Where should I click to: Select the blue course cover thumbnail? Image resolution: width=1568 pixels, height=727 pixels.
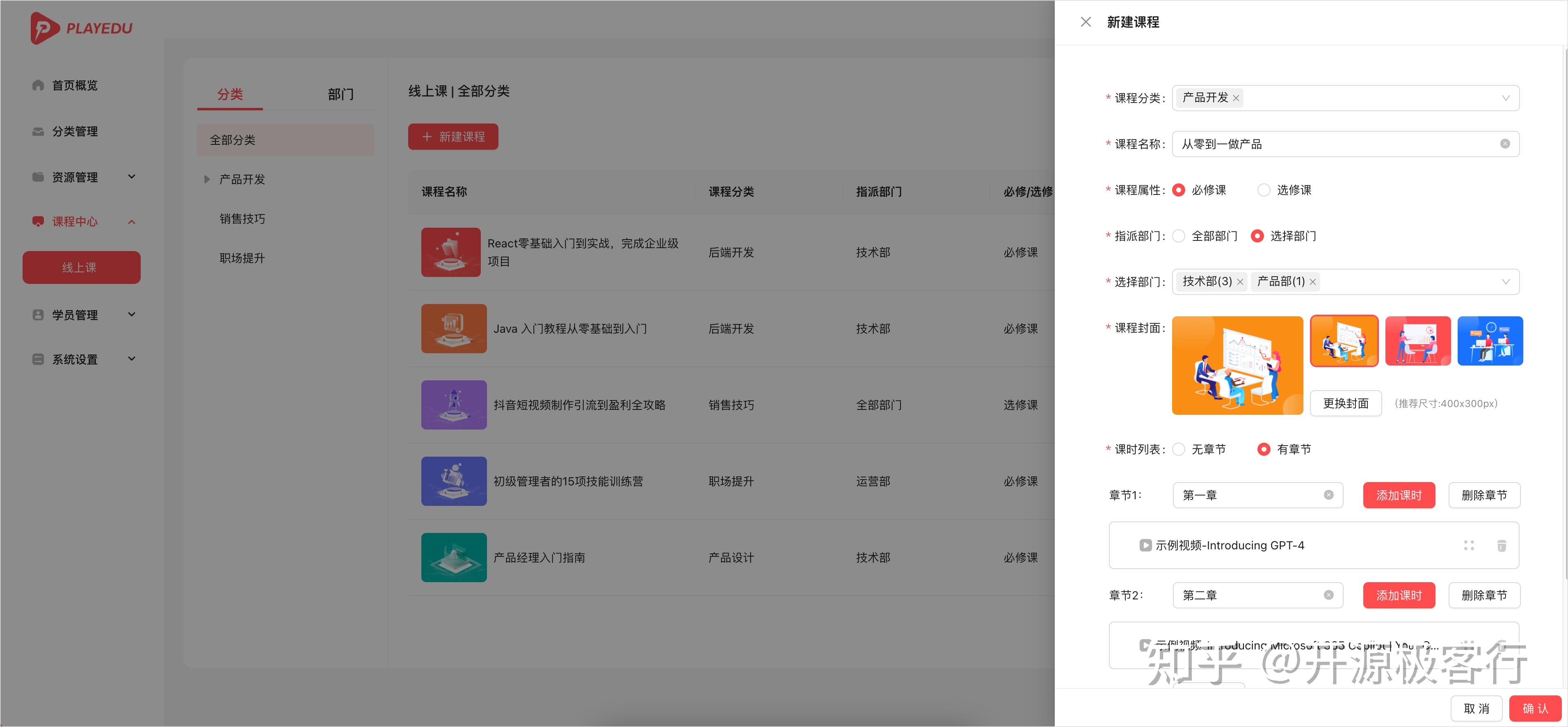[1490, 341]
